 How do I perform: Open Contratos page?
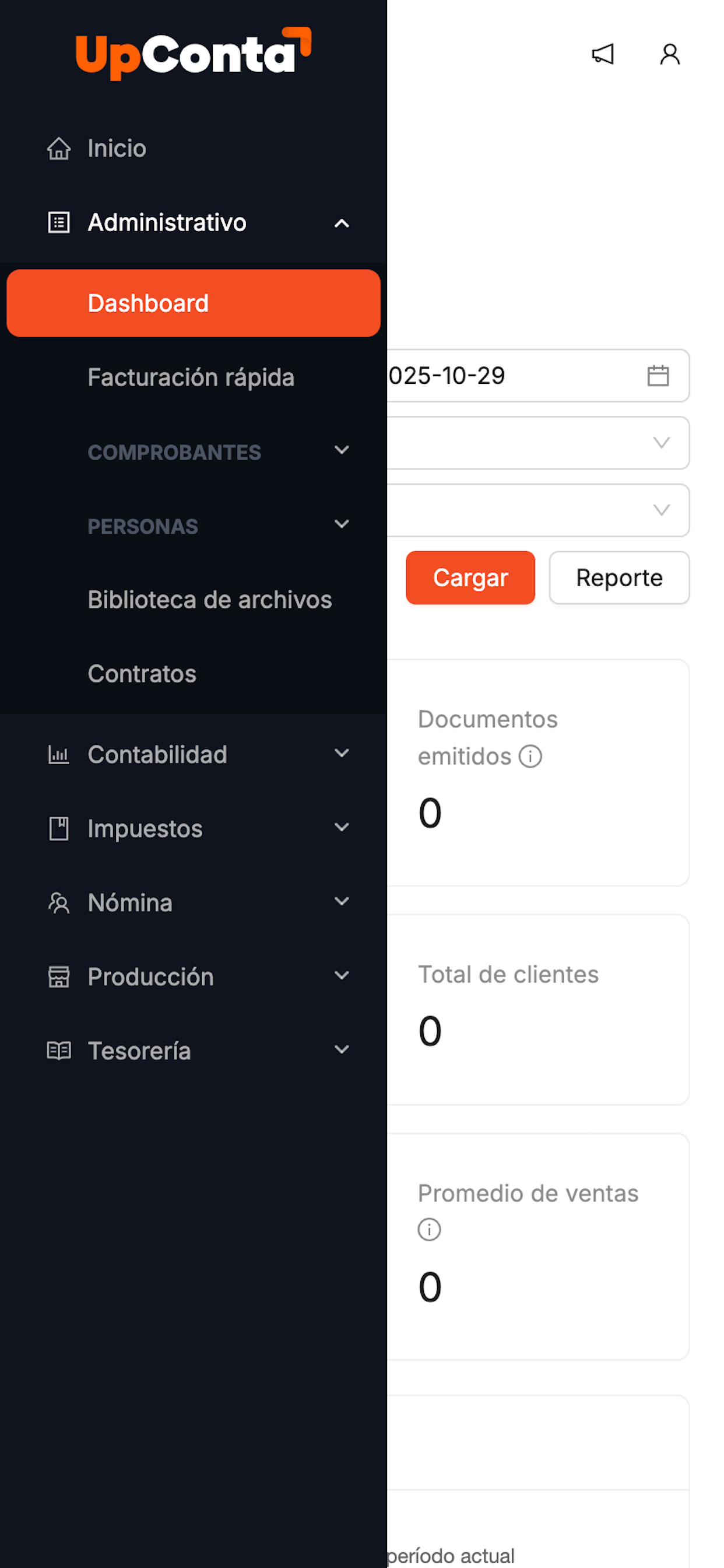(x=142, y=674)
